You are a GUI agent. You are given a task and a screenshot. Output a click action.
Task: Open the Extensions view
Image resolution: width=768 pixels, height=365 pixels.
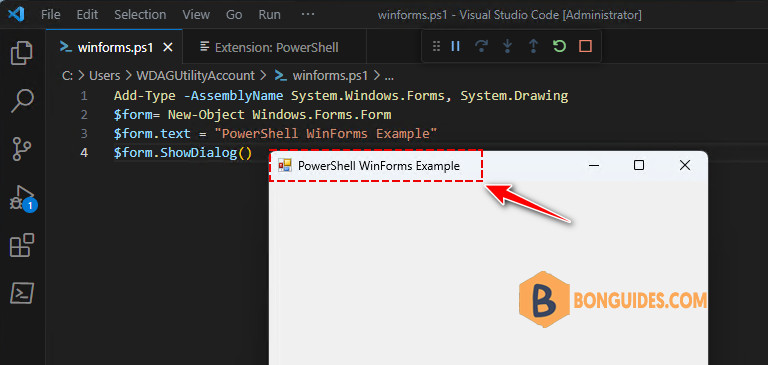pos(22,245)
